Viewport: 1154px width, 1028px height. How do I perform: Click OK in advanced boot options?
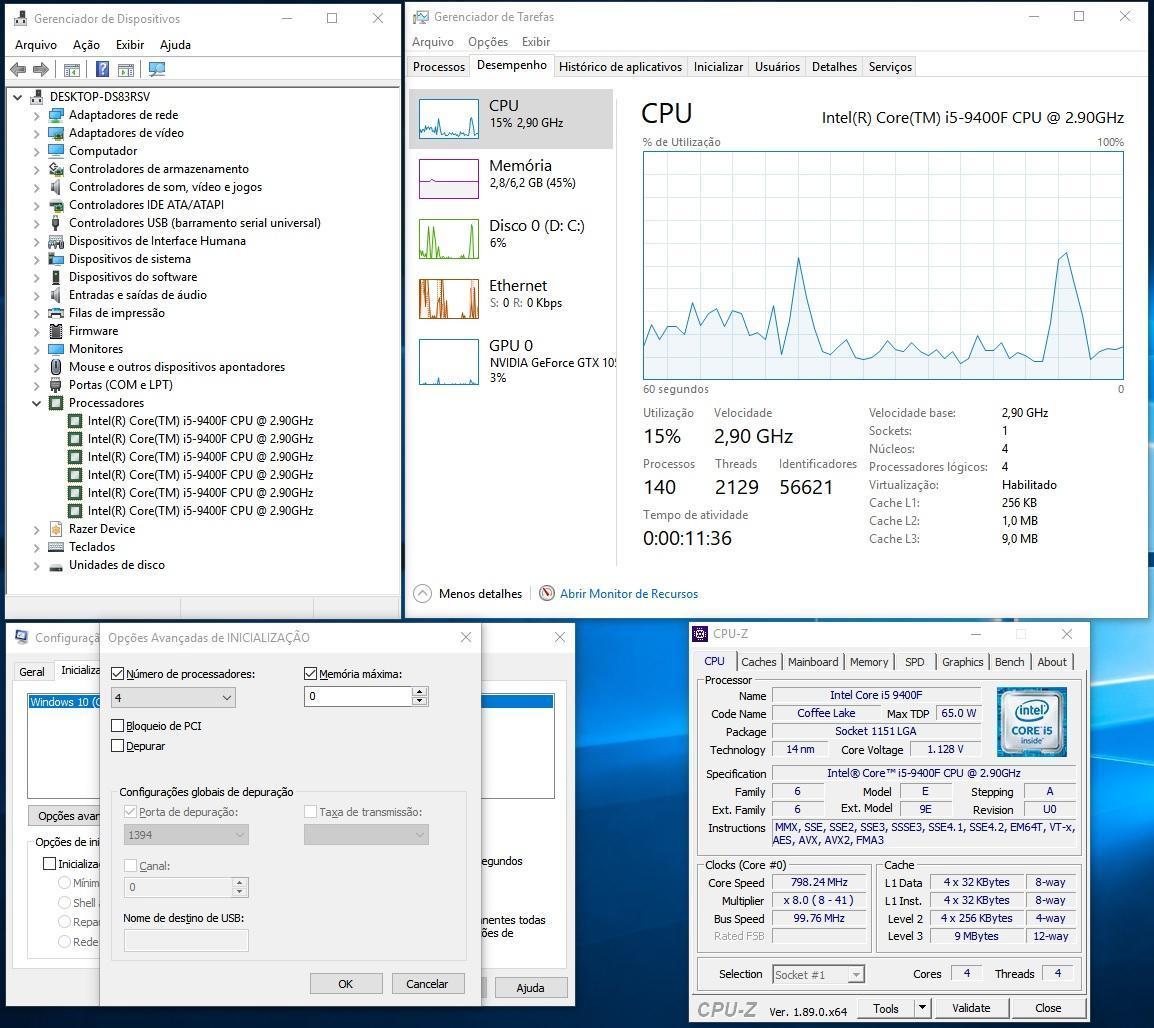coord(346,984)
